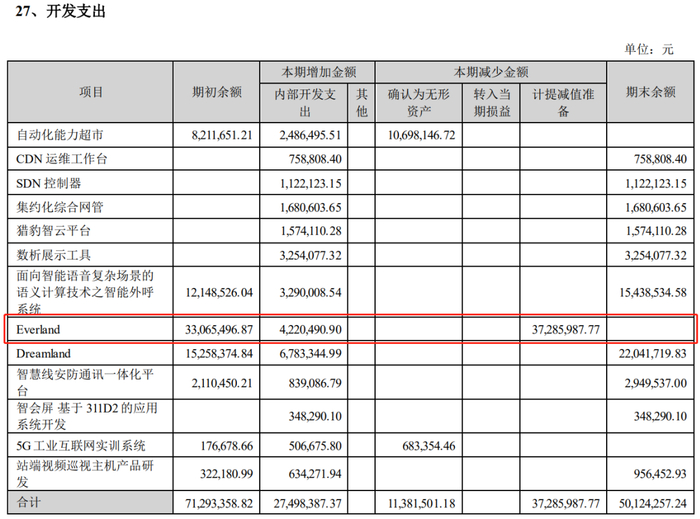Viewport: 700px width, 519px height.
Task: Select the 智会屏 基于 311D2 row label
Action: coord(87,416)
